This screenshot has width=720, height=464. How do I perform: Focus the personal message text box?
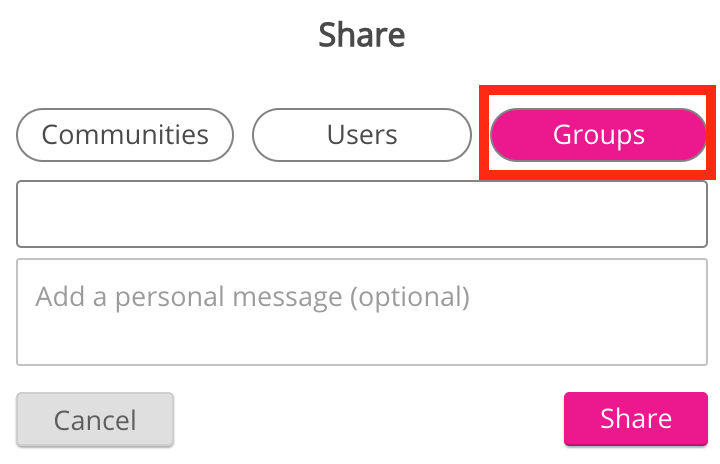361,311
